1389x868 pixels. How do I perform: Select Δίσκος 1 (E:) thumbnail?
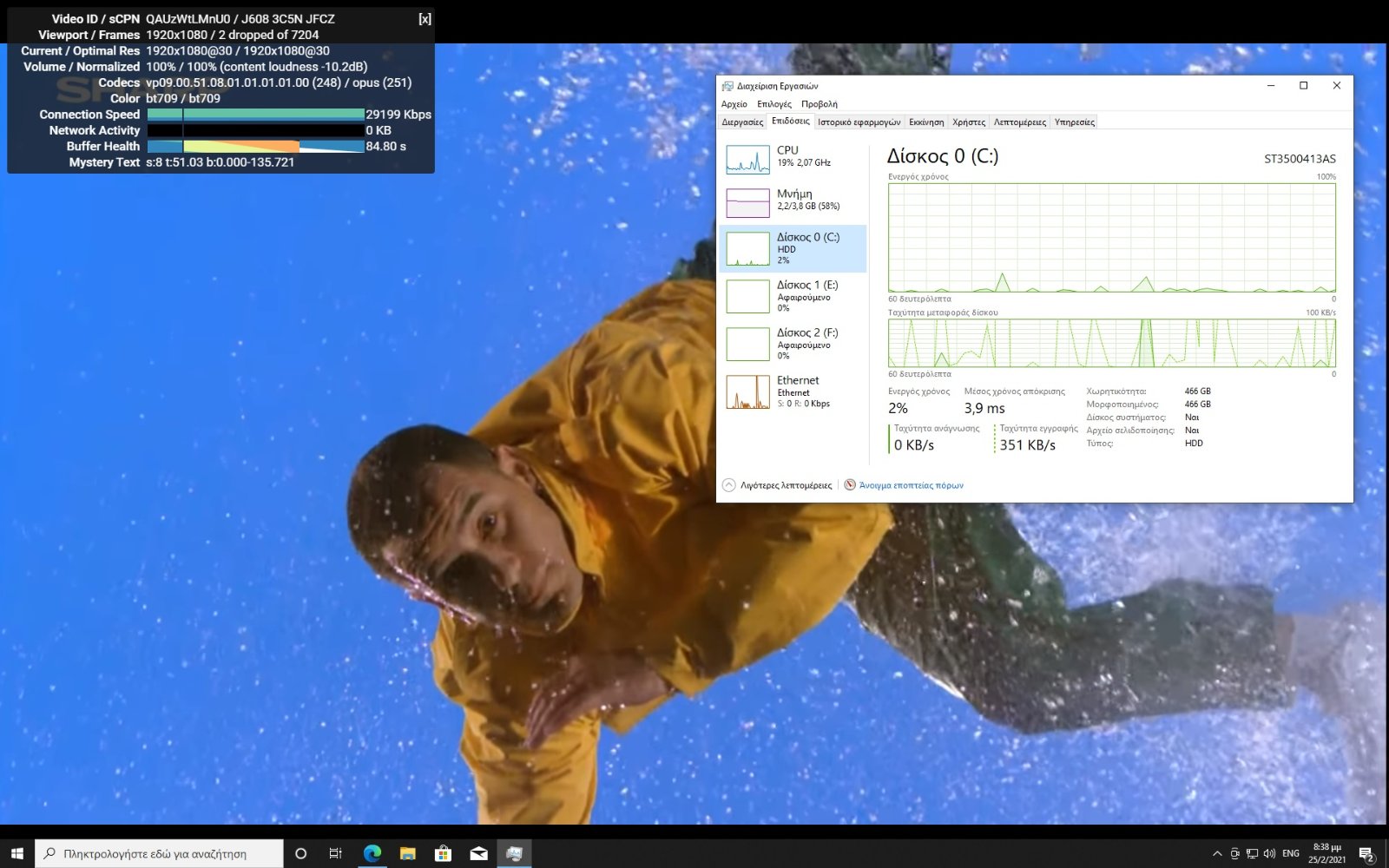(x=747, y=296)
